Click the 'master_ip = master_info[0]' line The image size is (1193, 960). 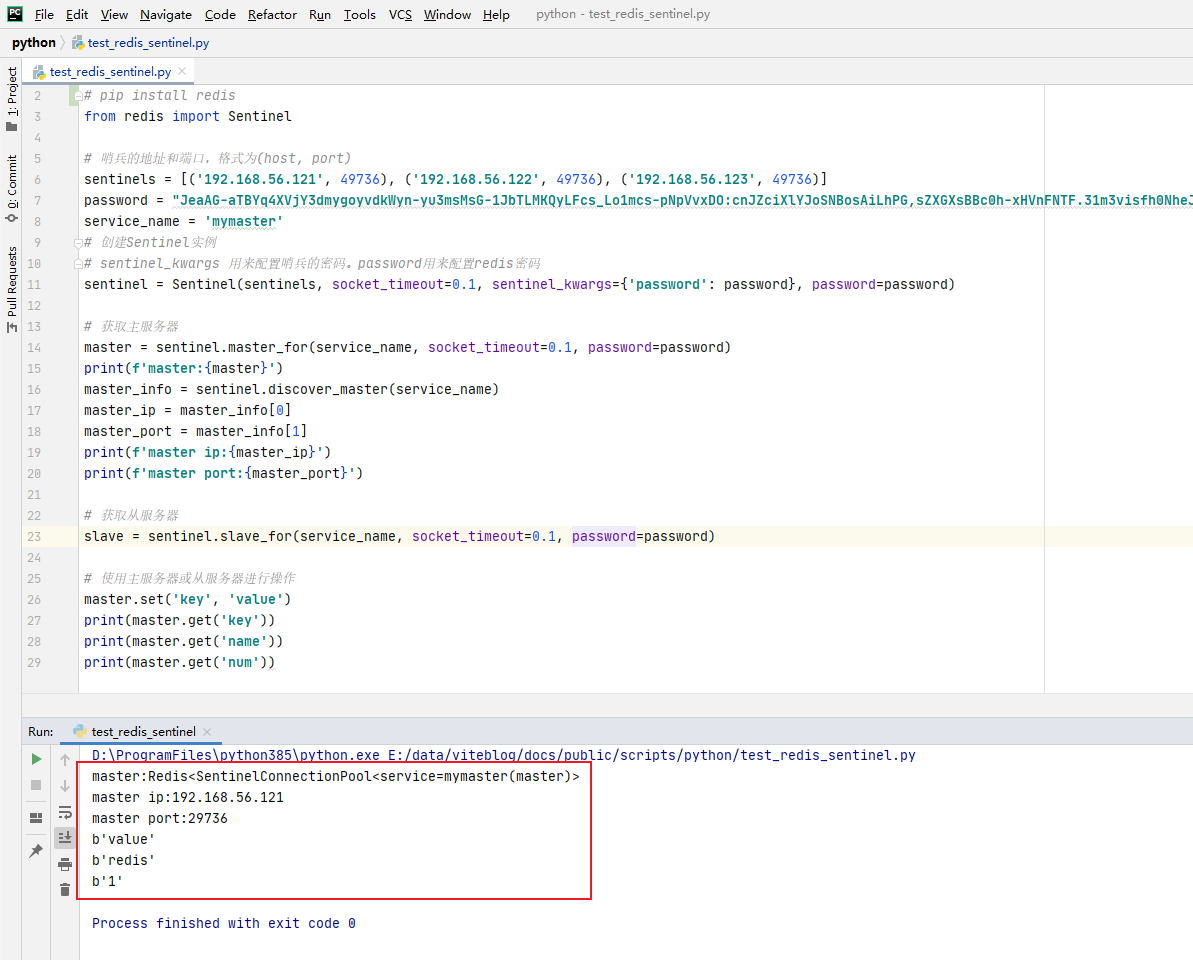(x=187, y=411)
